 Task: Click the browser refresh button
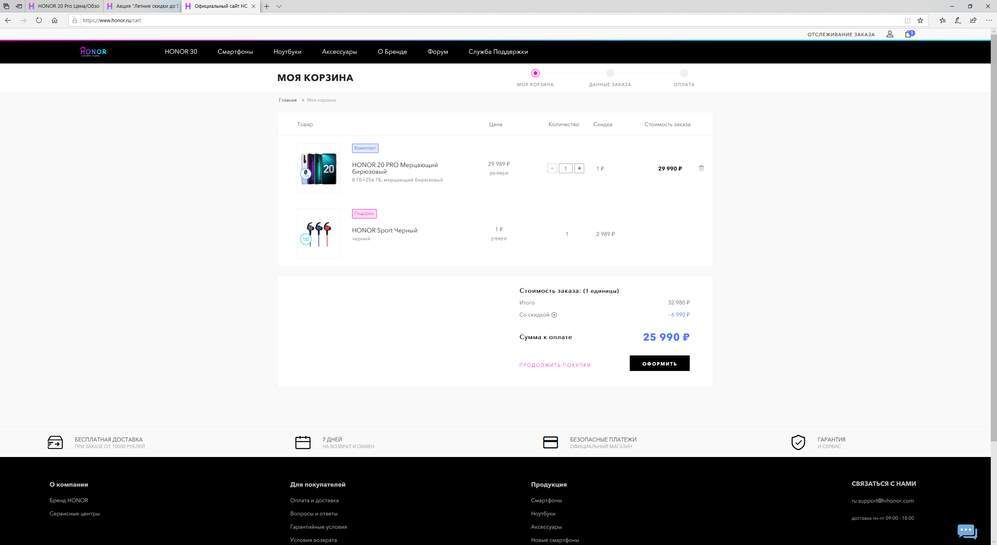[x=38, y=20]
